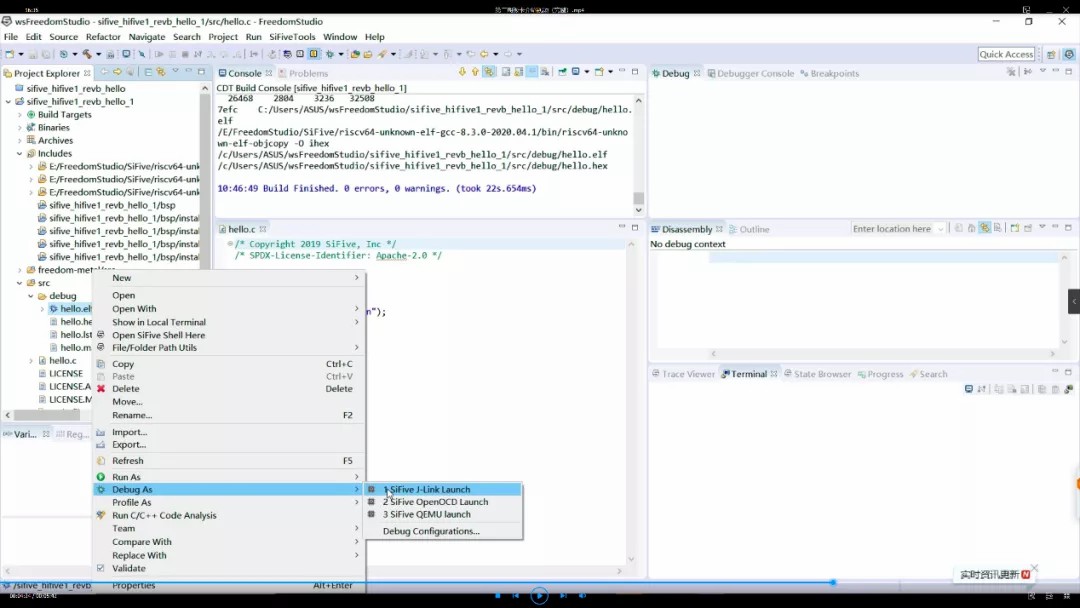Choose SiFive J-Link Launch
1080x608 pixels.
pos(444,490)
